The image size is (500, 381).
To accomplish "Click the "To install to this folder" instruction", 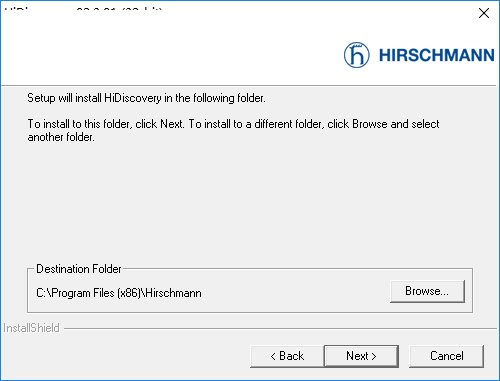I will tap(233, 130).
